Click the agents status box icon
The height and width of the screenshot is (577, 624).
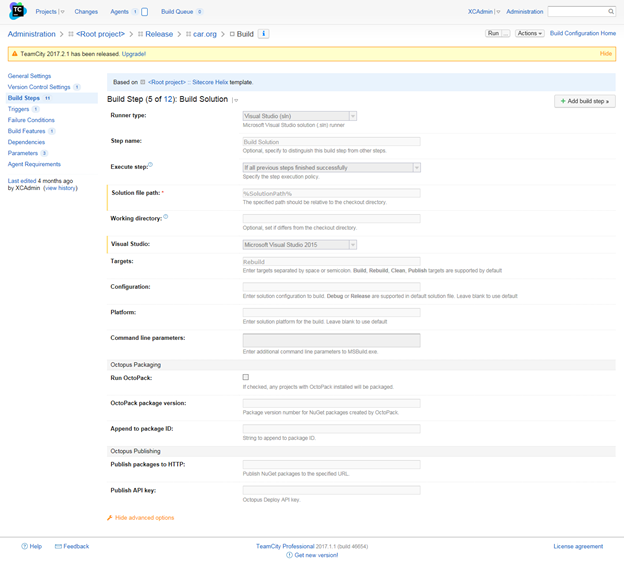144,12
